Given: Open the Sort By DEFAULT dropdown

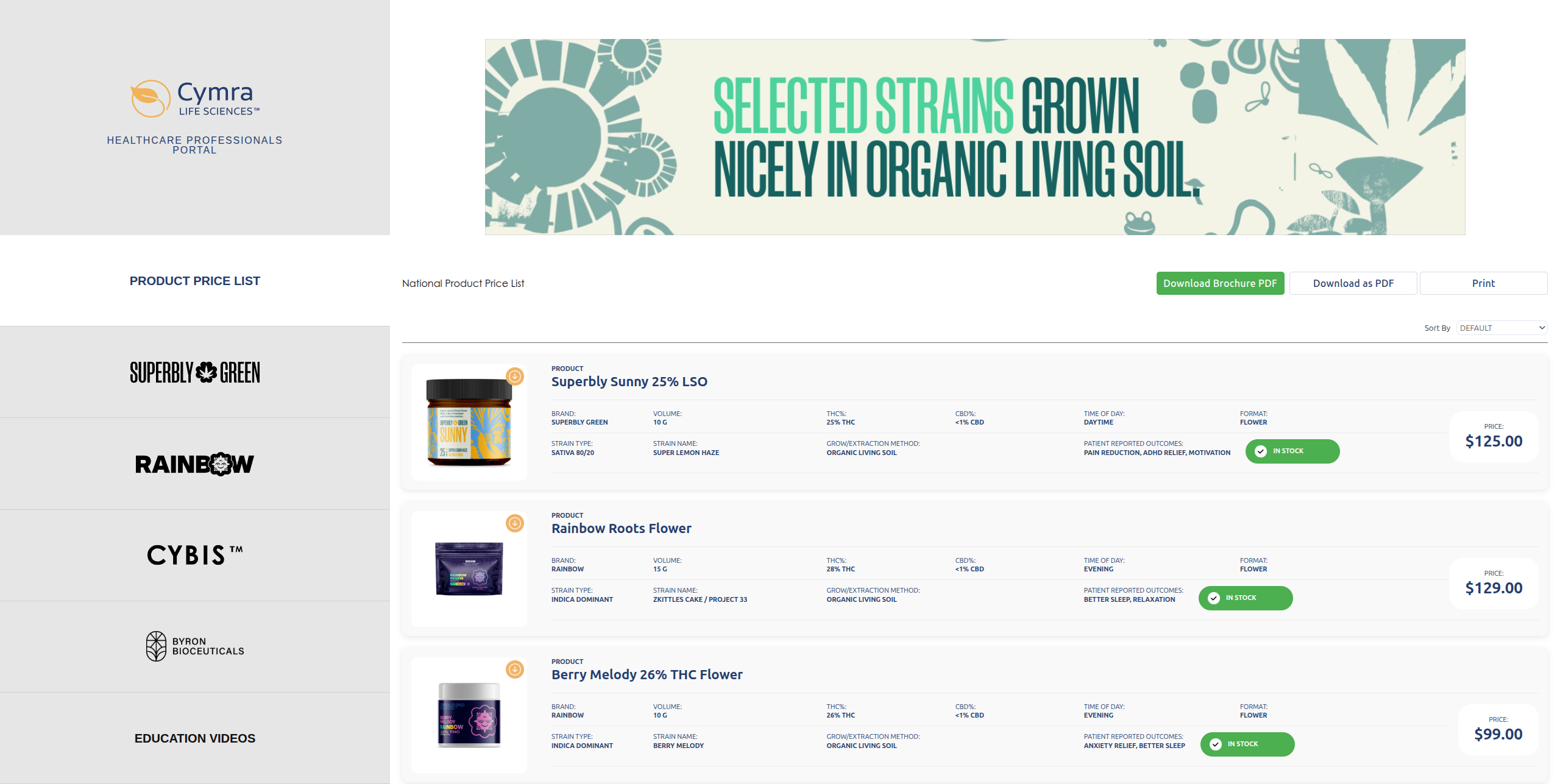Looking at the screenshot, I should [1501, 328].
